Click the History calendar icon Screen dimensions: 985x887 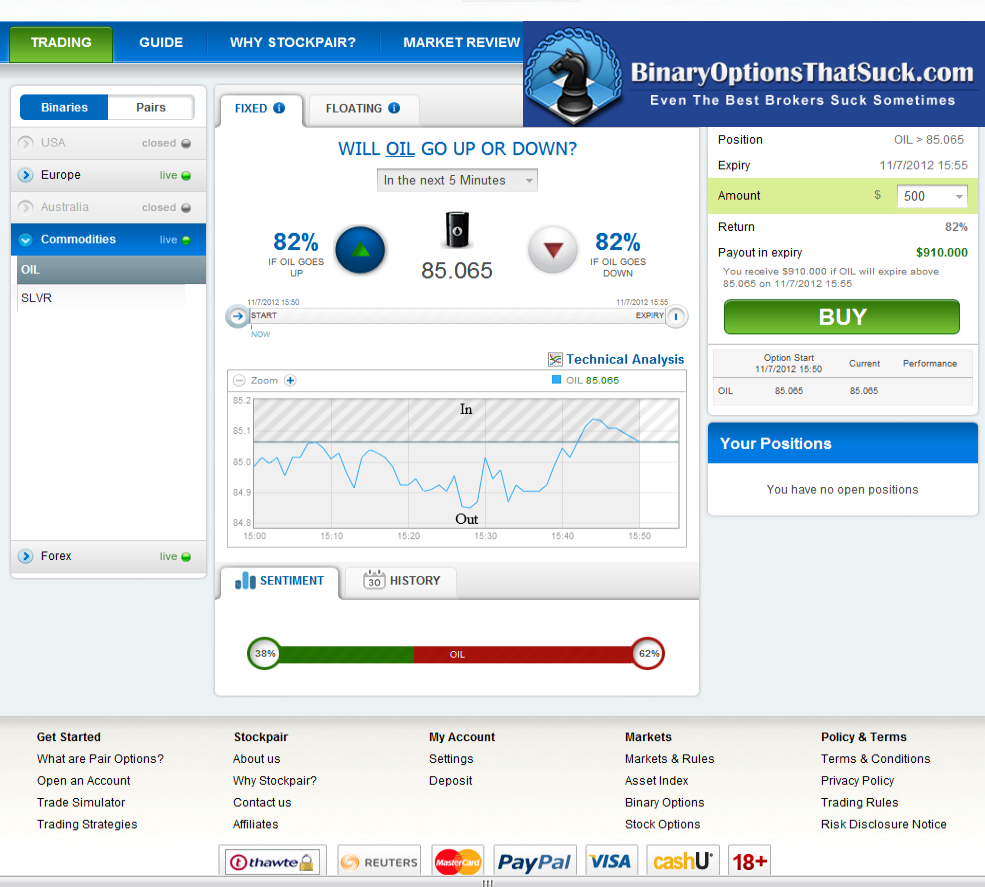(374, 579)
